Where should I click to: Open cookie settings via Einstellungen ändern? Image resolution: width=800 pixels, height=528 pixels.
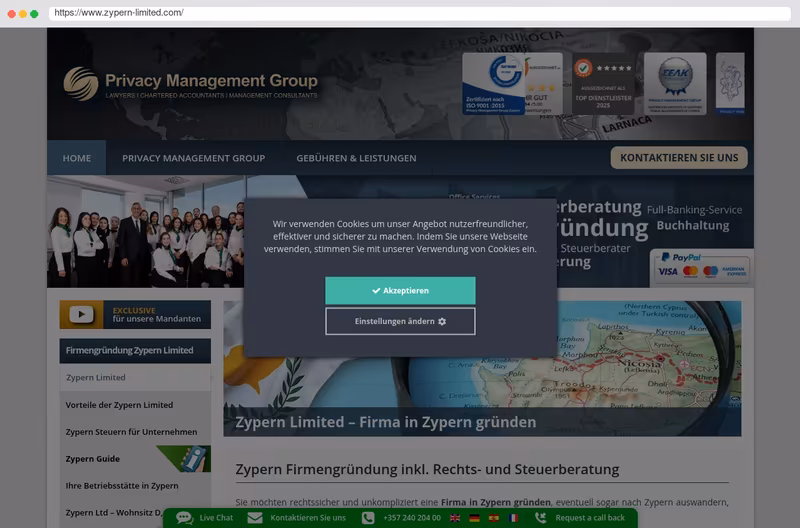pos(400,321)
